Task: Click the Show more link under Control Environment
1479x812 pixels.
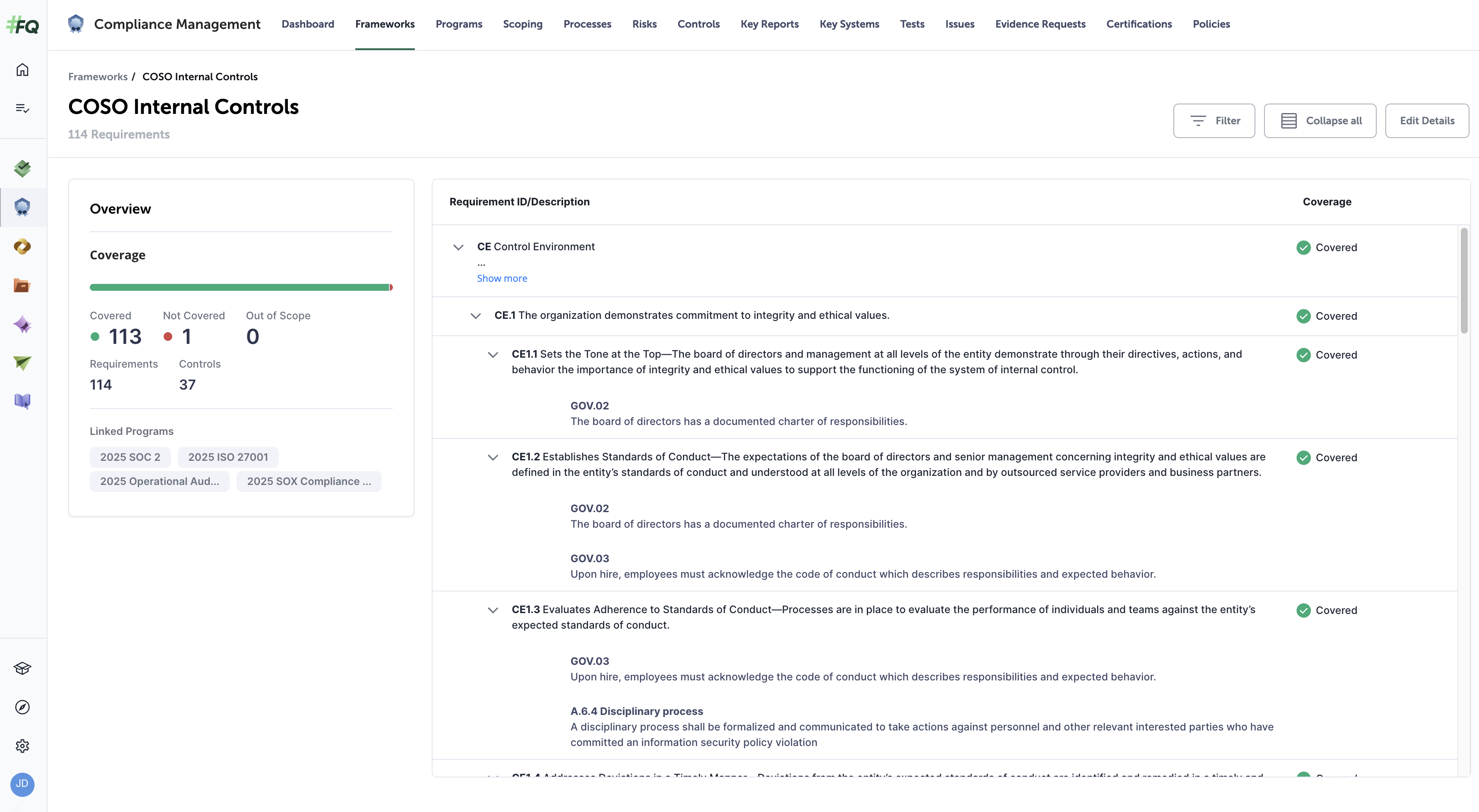Action: pos(502,278)
